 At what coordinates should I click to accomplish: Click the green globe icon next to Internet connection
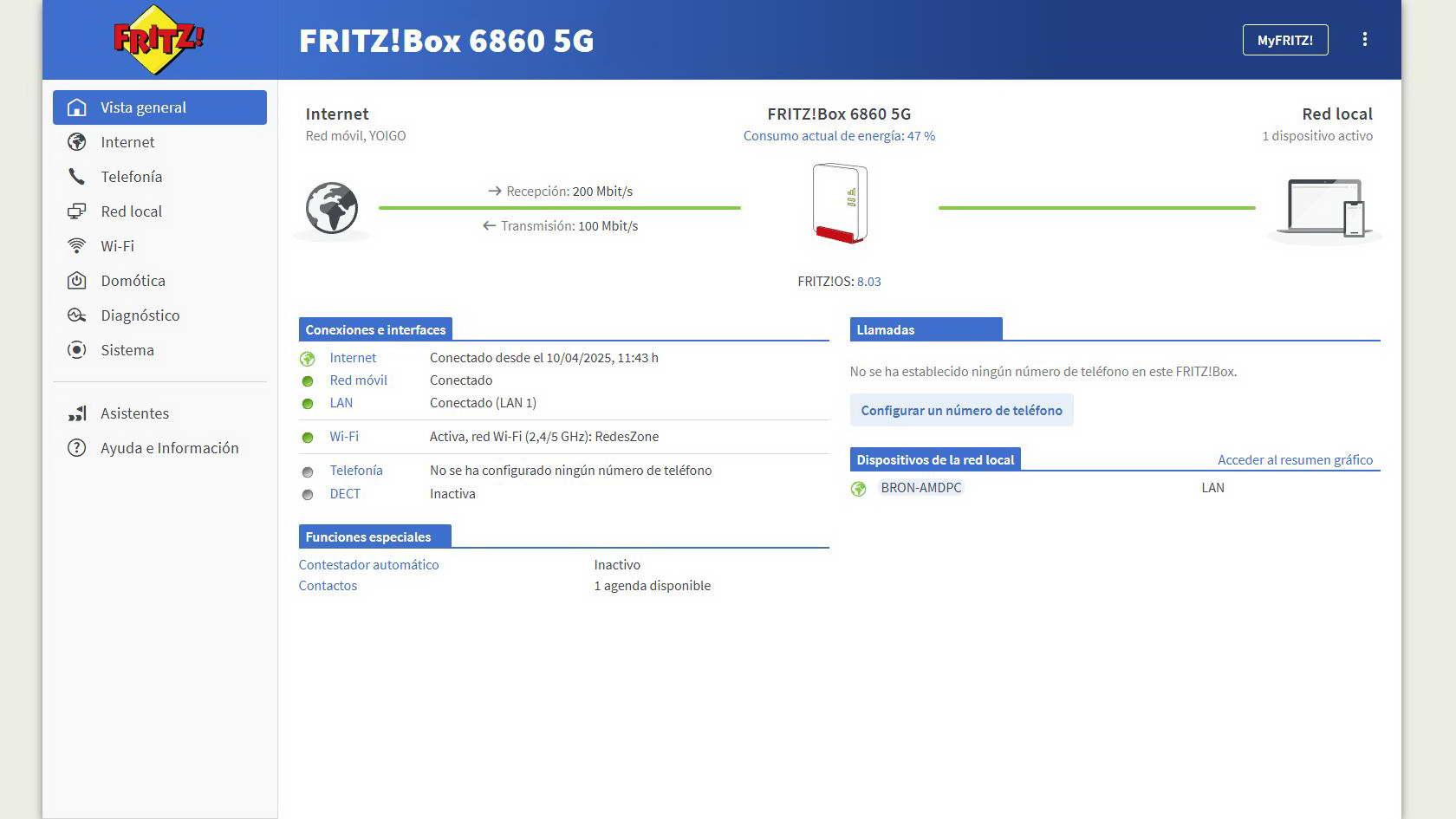click(x=307, y=359)
